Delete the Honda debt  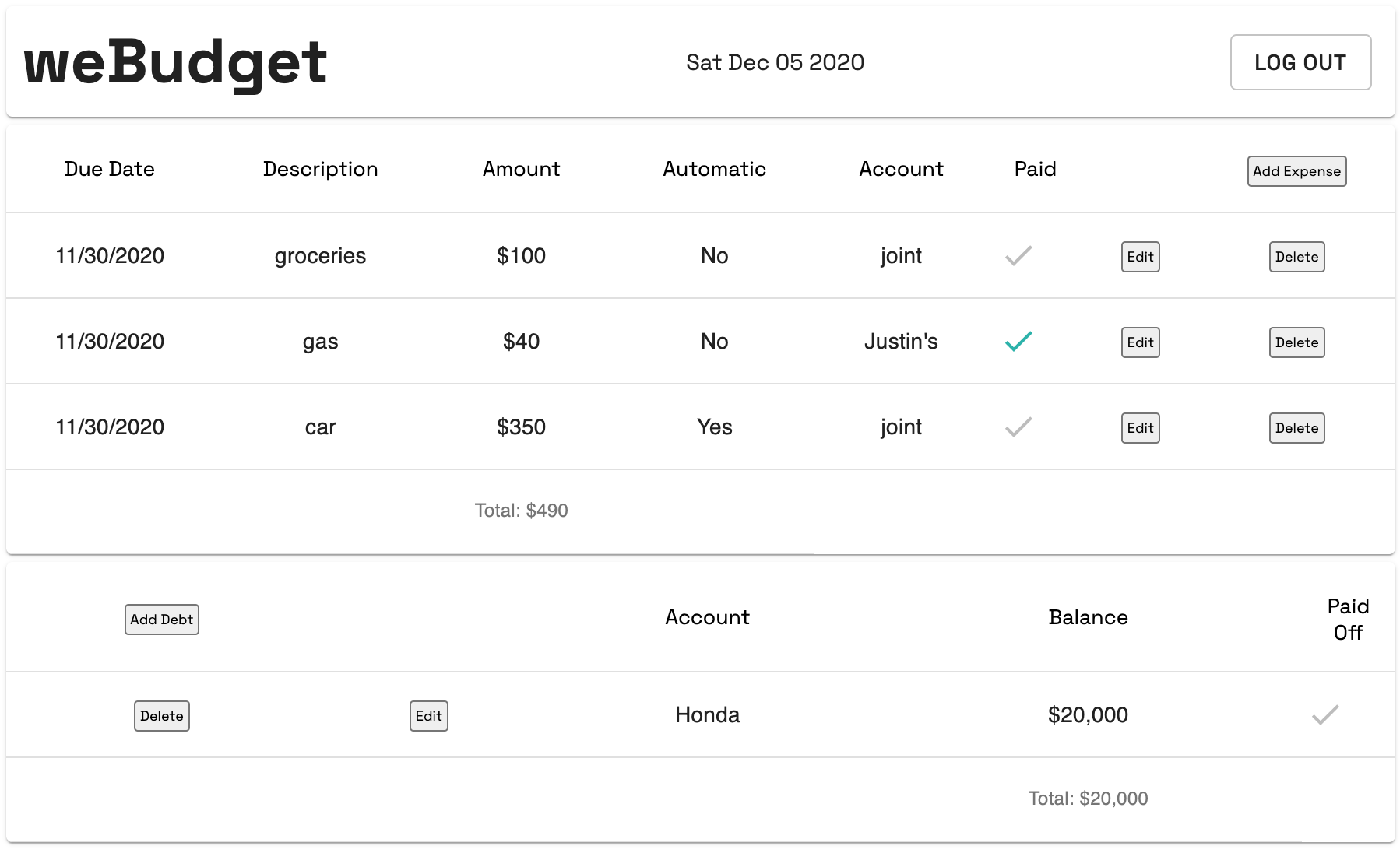tap(162, 716)
